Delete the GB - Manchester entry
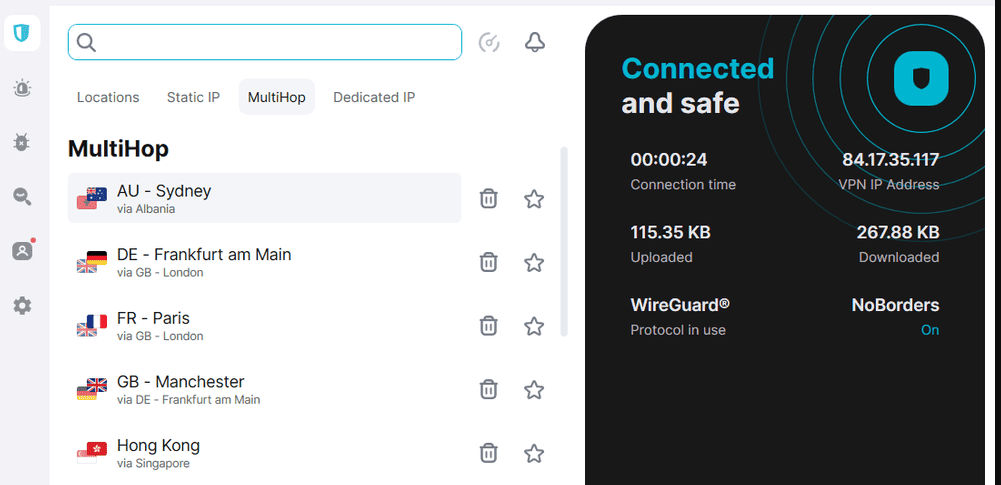The height and width of the screenshot is (485, 1001). click(x=488, y=389)
